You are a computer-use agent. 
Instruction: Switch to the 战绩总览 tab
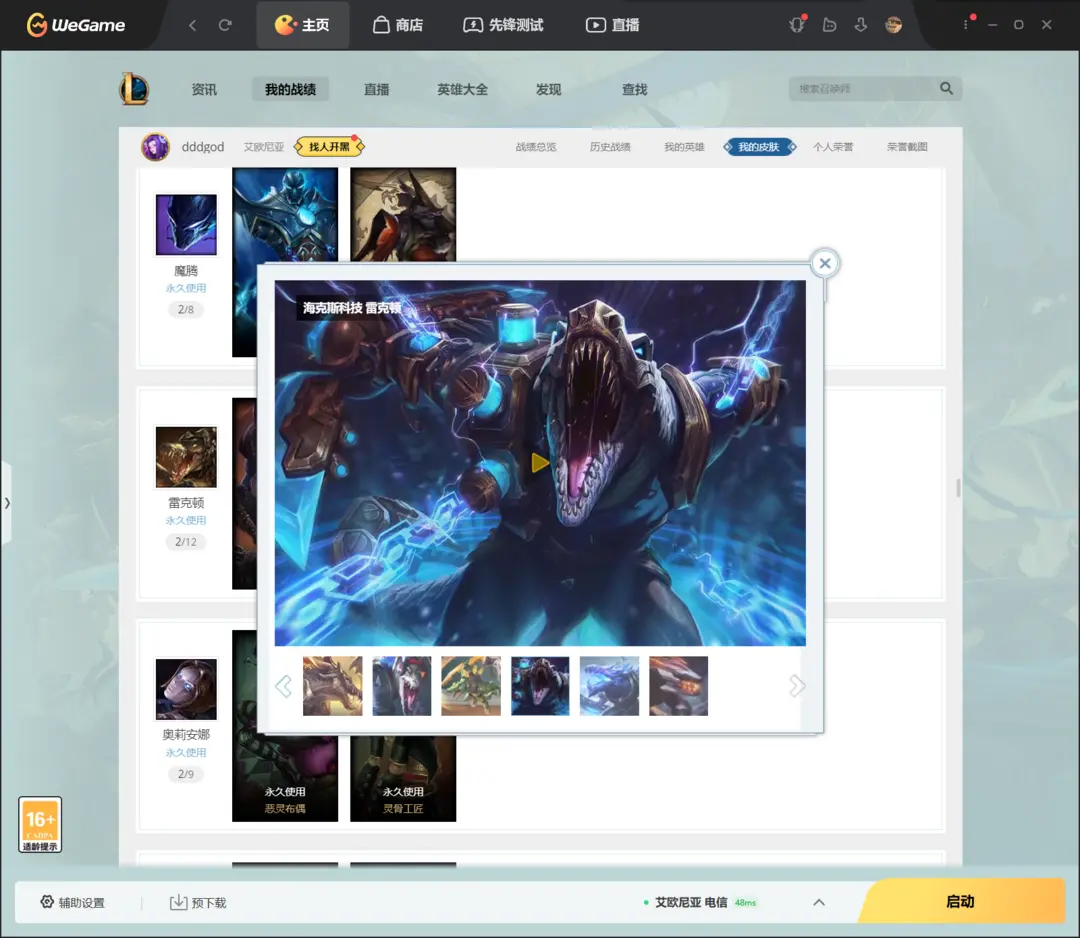pyautogui.click(x=536, y=147)
